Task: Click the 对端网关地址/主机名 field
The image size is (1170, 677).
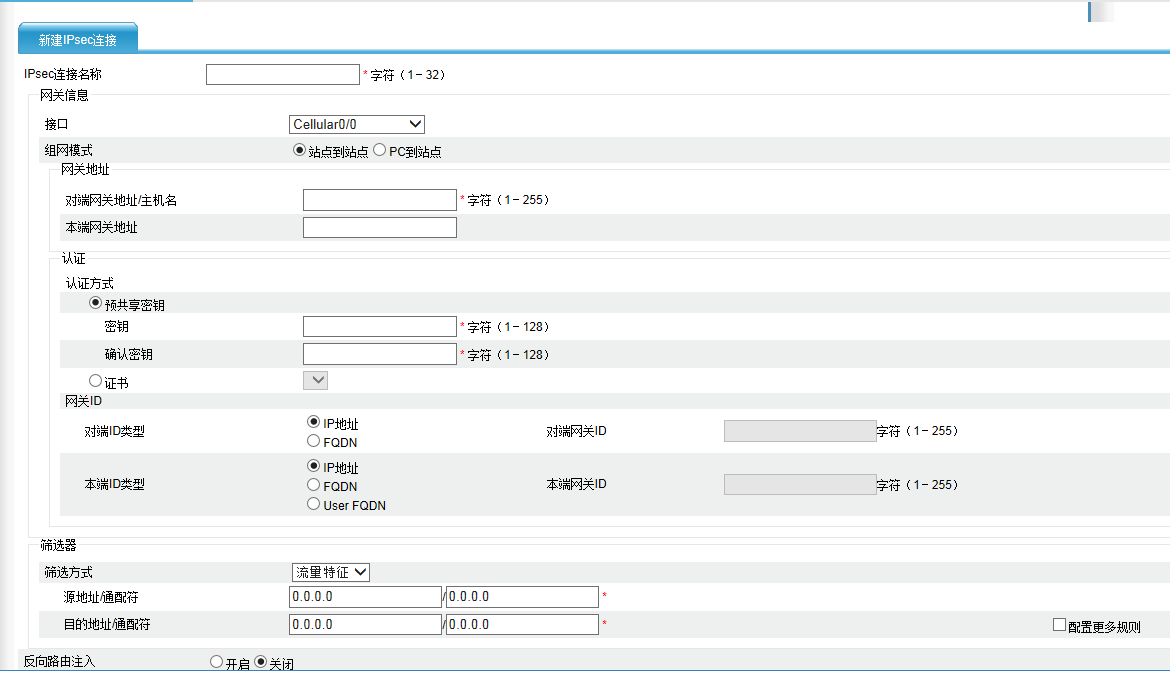Action: 379,200
